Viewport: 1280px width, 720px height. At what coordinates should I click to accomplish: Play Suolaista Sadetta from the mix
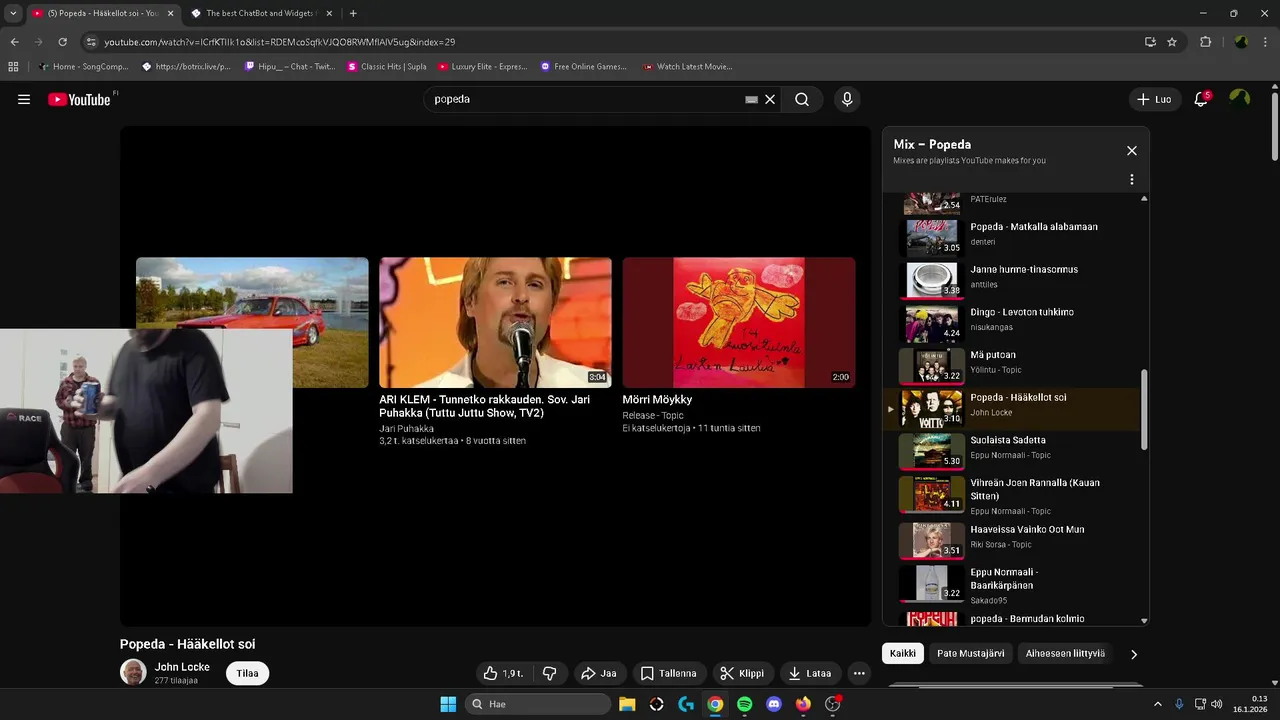click(x=1010, y=451)
